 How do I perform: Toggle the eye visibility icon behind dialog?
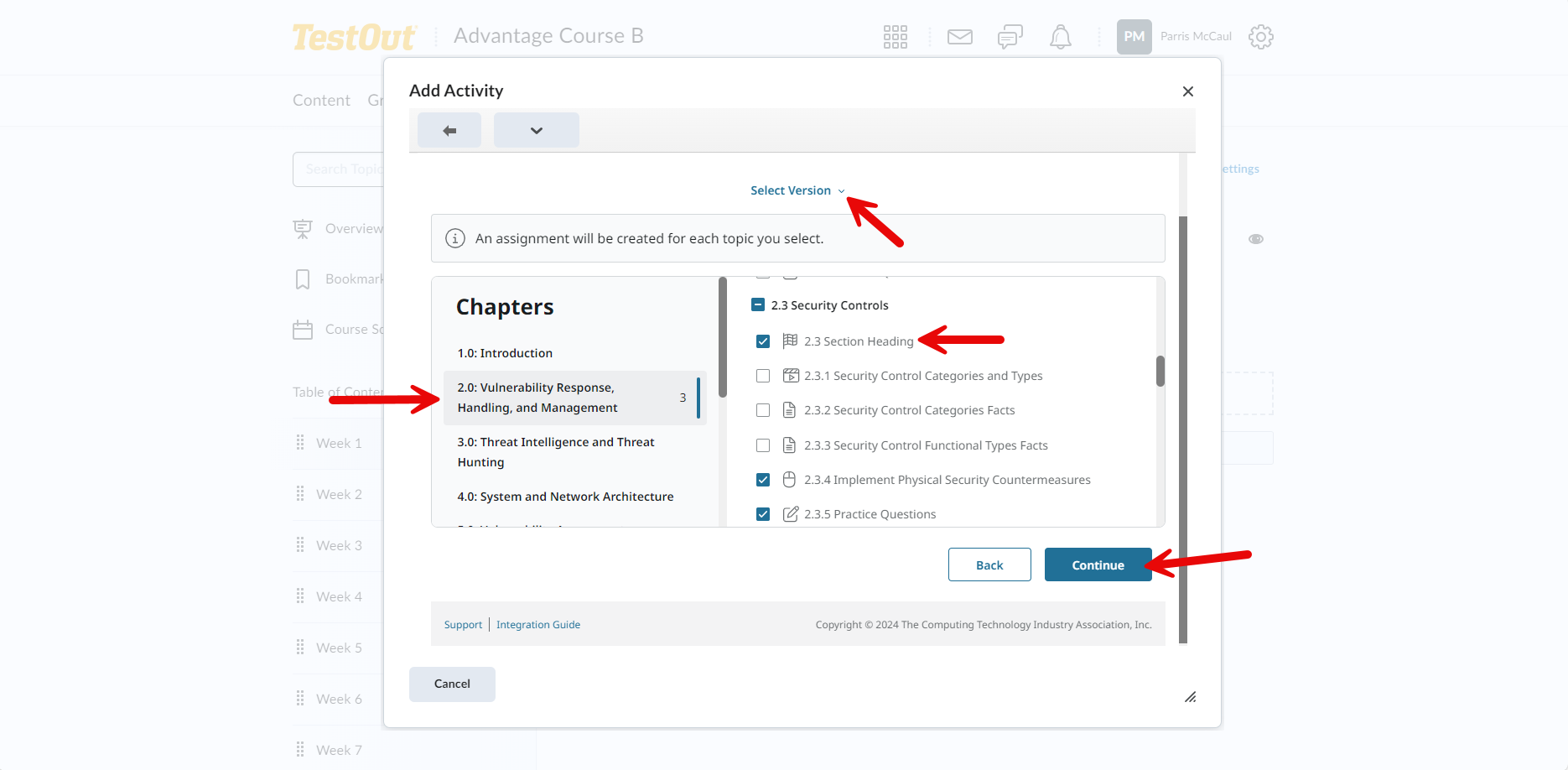(1256, 239)
